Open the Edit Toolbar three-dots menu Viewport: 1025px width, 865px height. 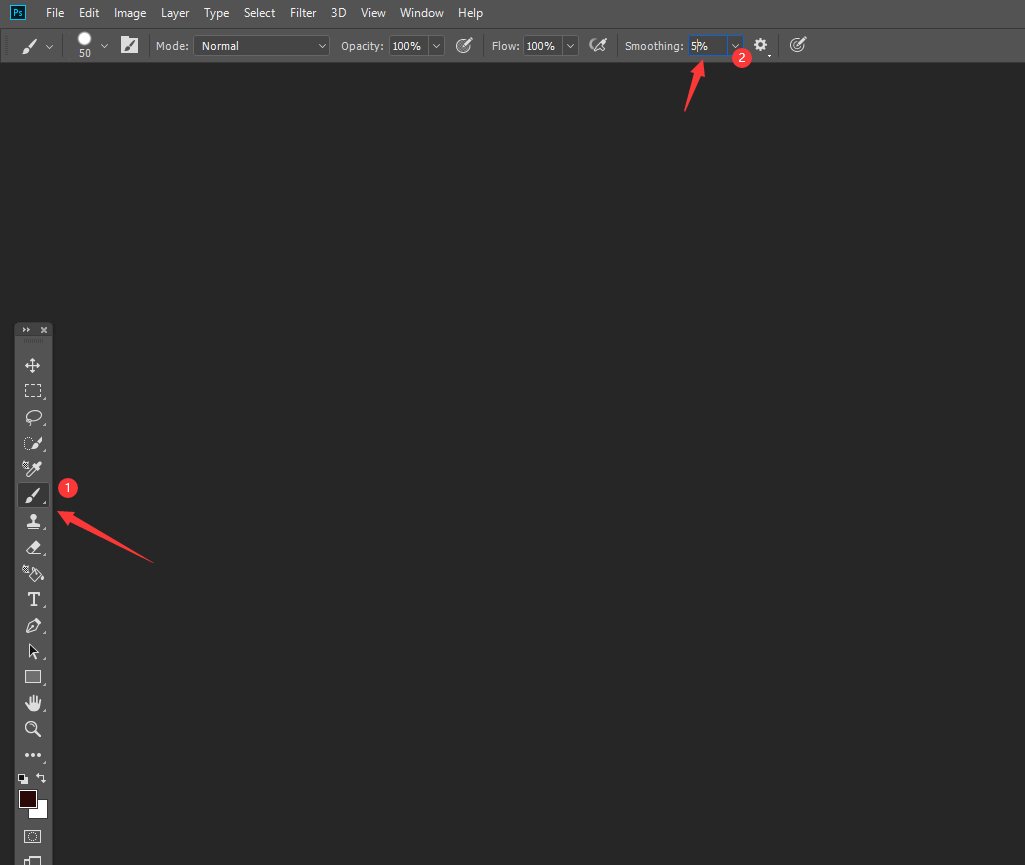[33, 755]
